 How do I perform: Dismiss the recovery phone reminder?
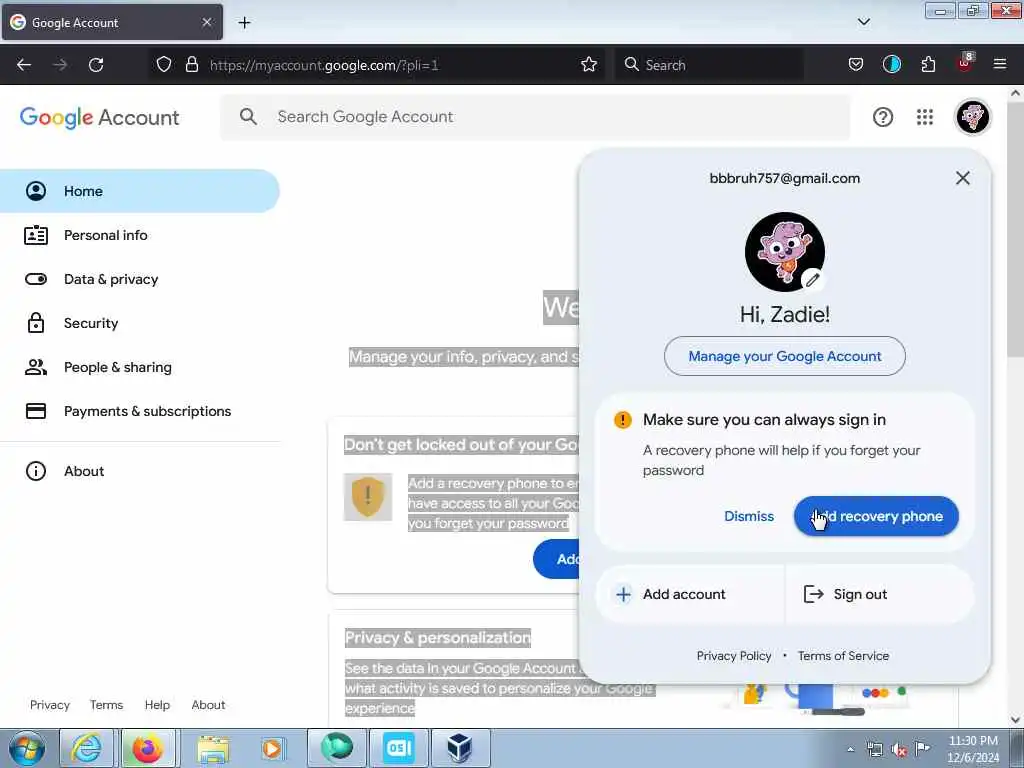[748, 516]
